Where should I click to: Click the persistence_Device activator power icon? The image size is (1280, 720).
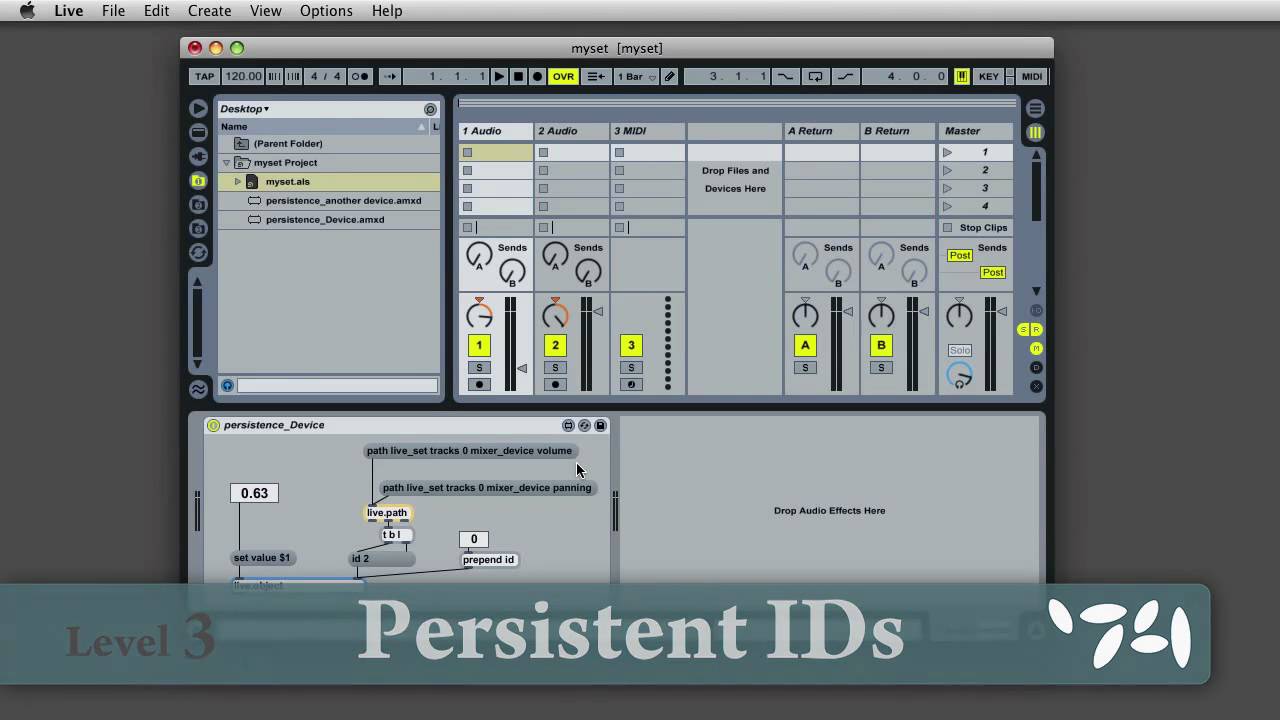coord(213,425)
